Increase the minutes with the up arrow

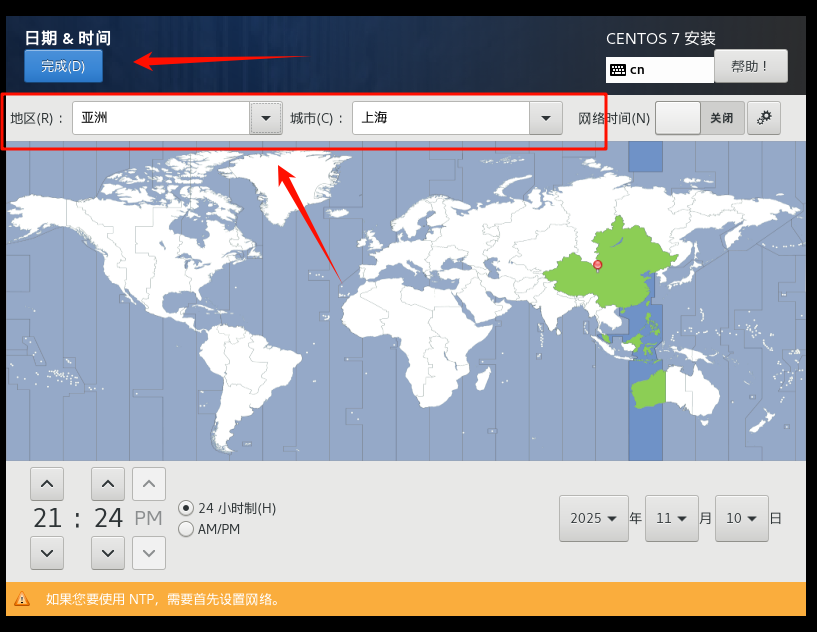108,483
